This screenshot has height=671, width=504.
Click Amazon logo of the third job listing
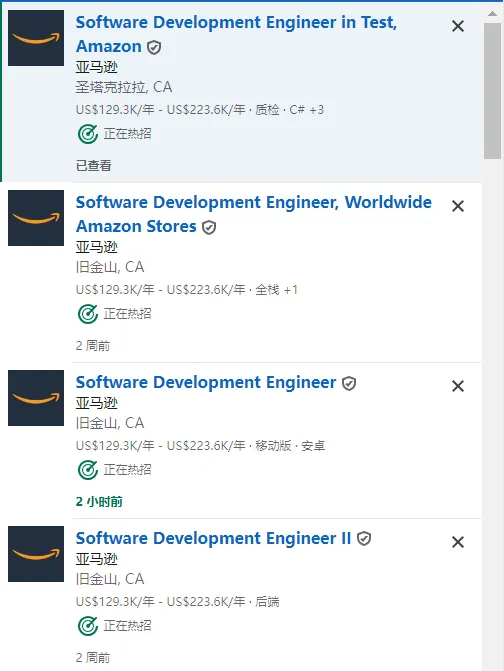click(x=36, y=398)
